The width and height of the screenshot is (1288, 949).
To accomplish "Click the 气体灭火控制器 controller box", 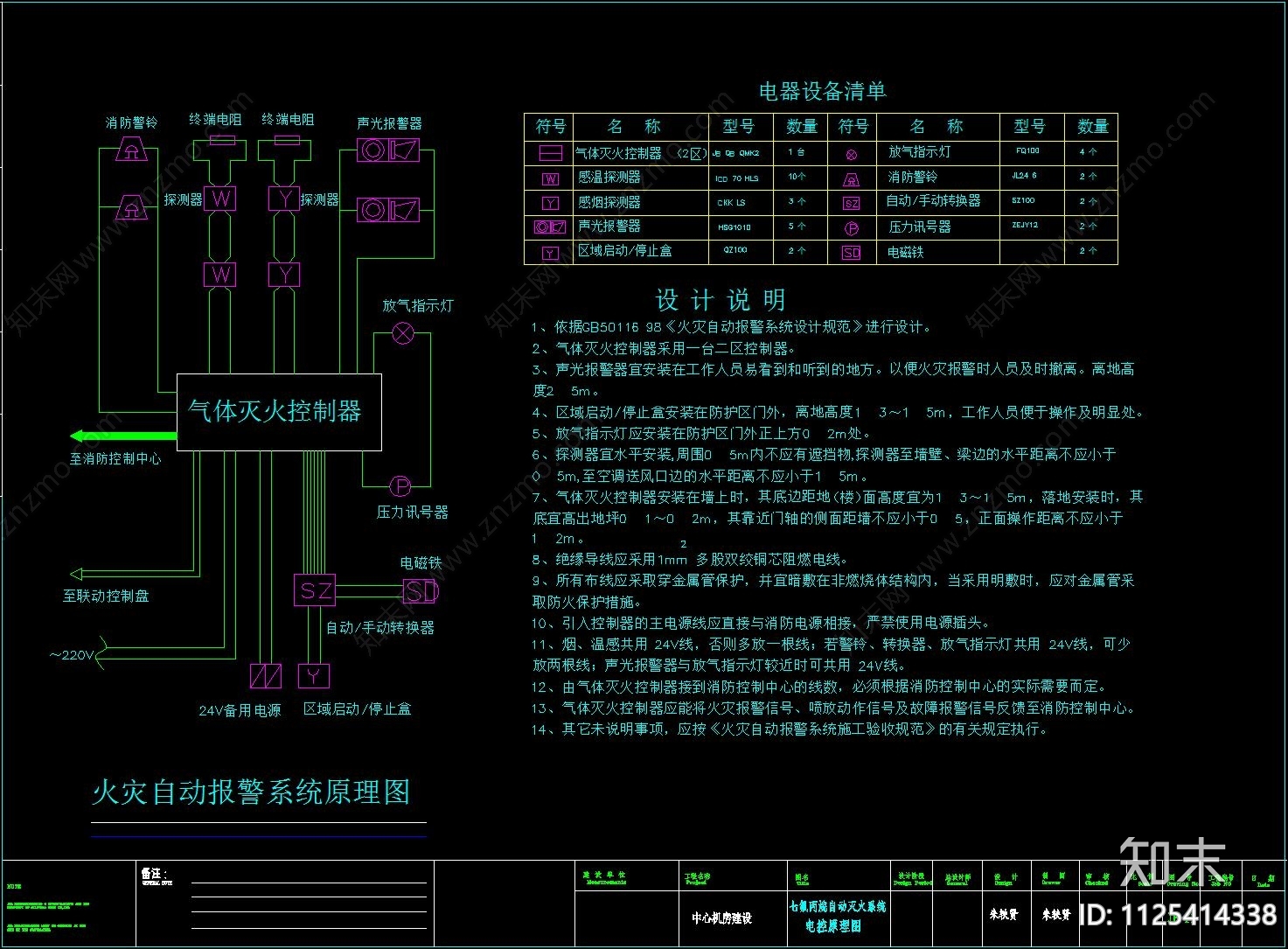I will point(279,412).
